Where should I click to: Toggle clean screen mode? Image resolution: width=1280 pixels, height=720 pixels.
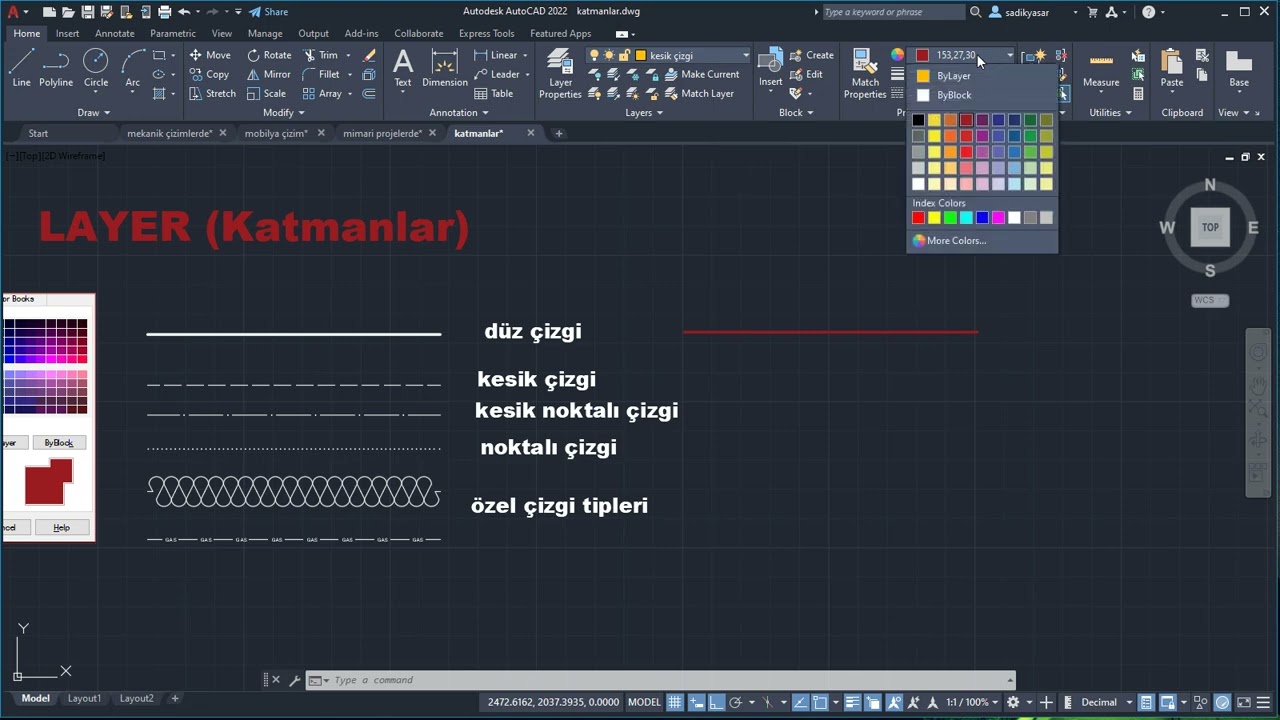click(1244, 702)
